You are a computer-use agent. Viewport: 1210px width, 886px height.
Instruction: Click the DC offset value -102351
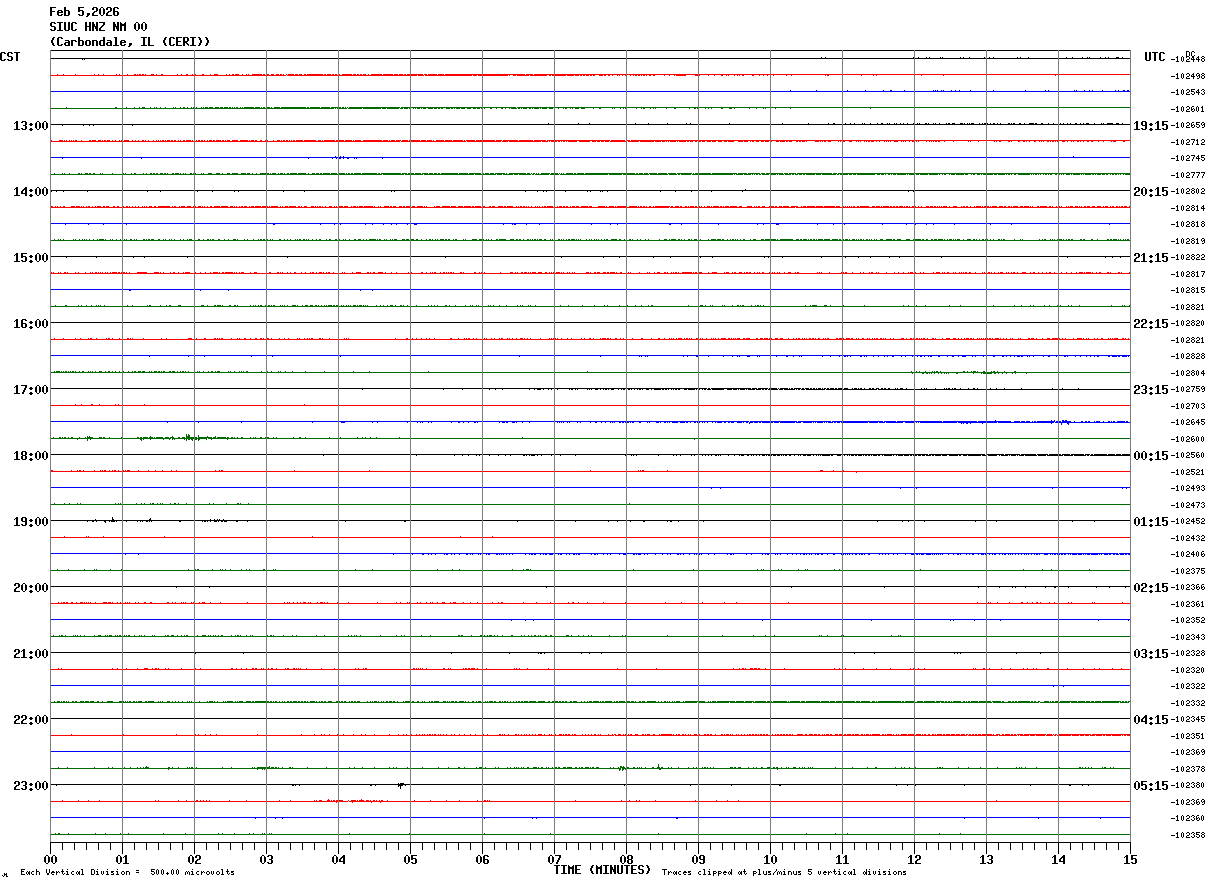[1188, 736]
